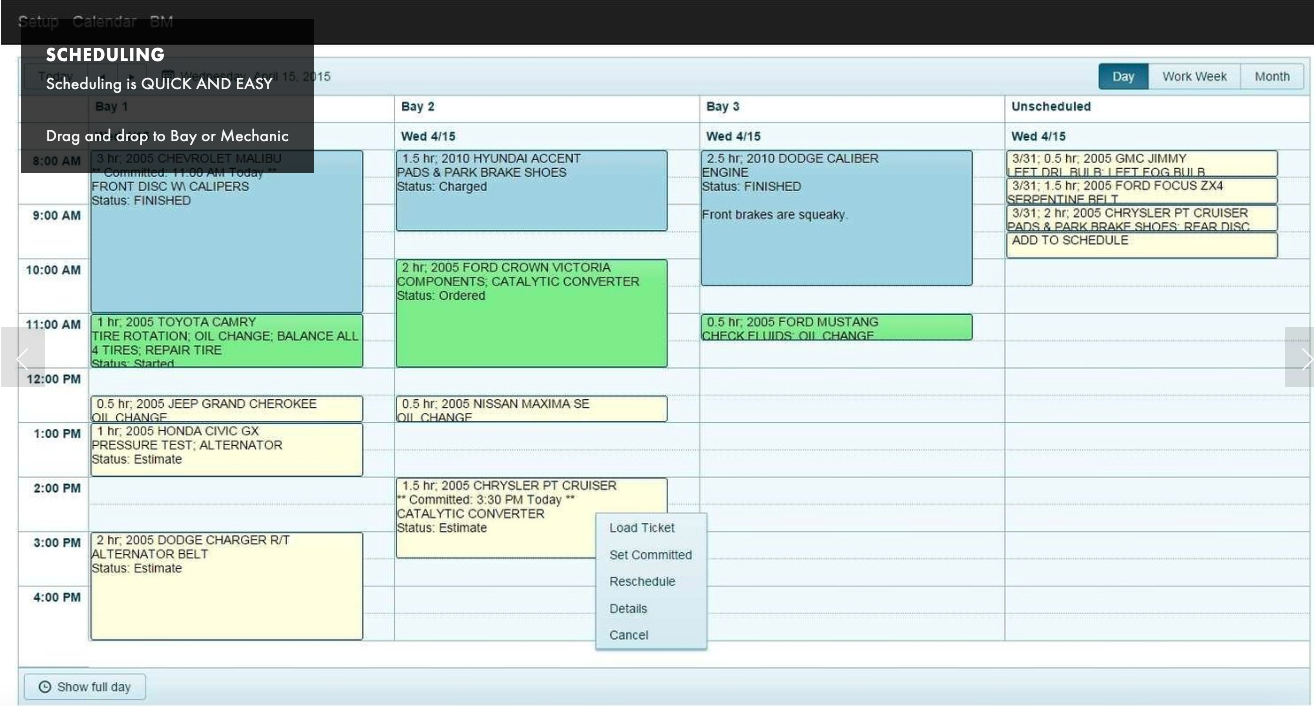Select the 2010 Dodge Caliber appointment
Image resolution: width=1314 pixels, height=706 pixels.
point(836,218)
